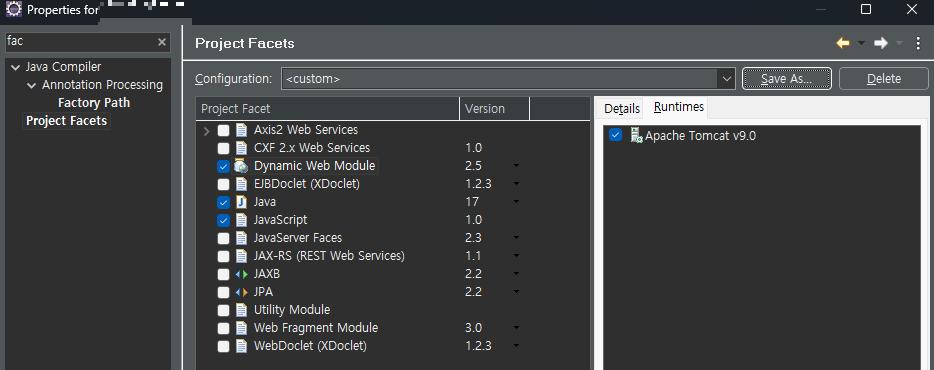Screen dimensions: 934x370
Task: Enable the CXF 2.x Web Services checkbox
Action: 223,148
